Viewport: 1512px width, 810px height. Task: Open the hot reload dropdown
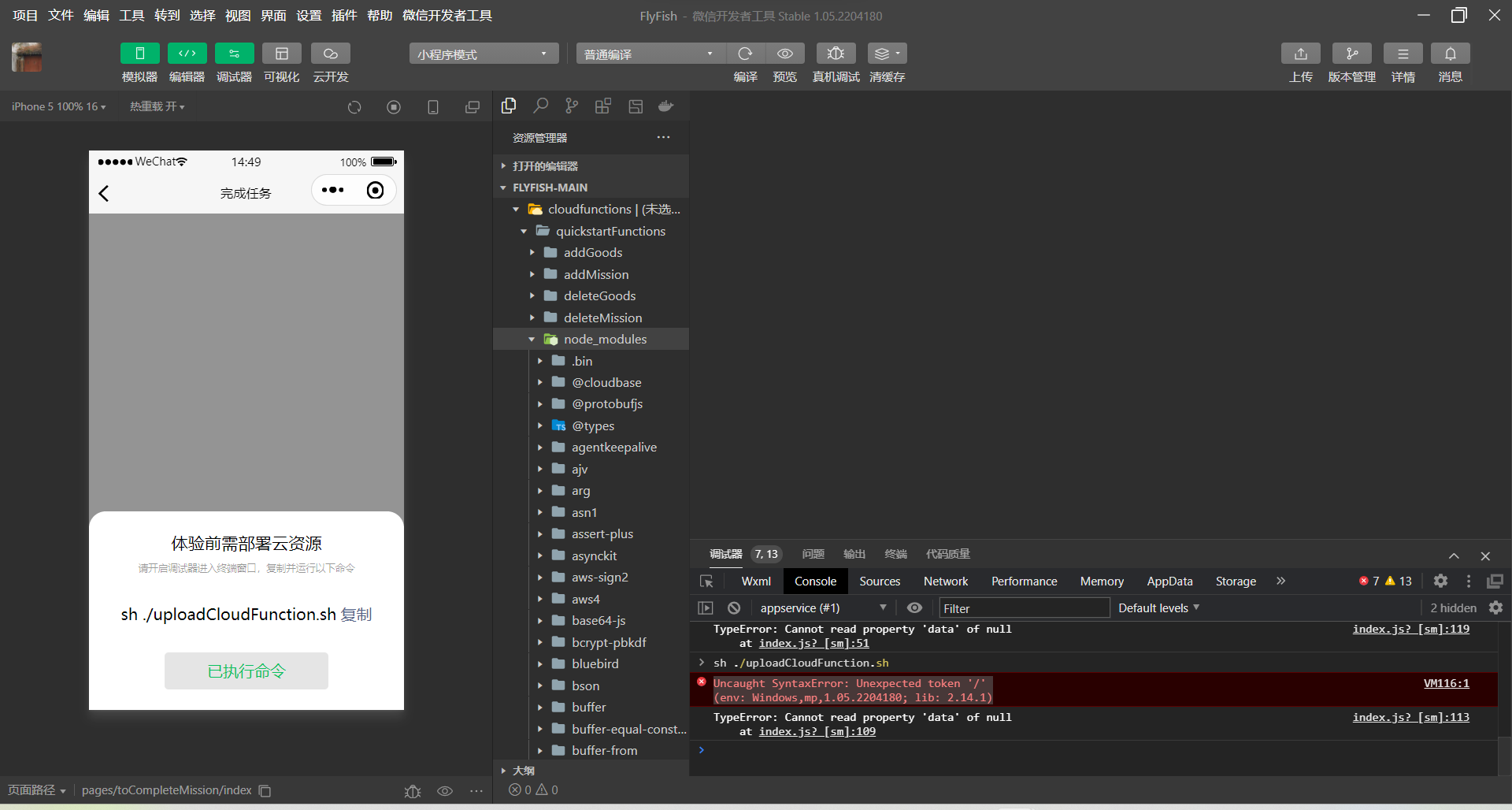[157, 106]
